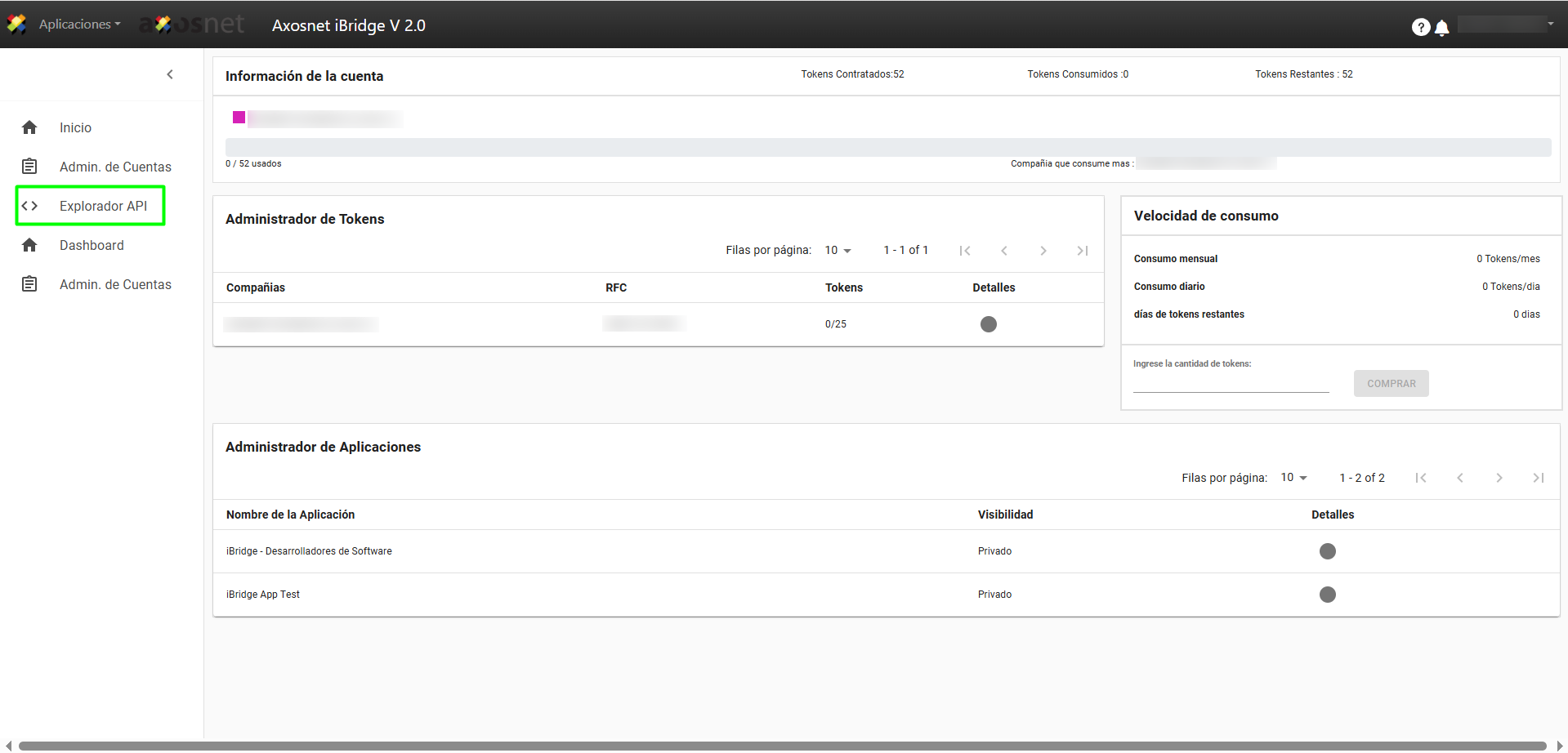The image size is (1568, 753).
Task: Open the notifications bell
Action: tap(1442, 28)
